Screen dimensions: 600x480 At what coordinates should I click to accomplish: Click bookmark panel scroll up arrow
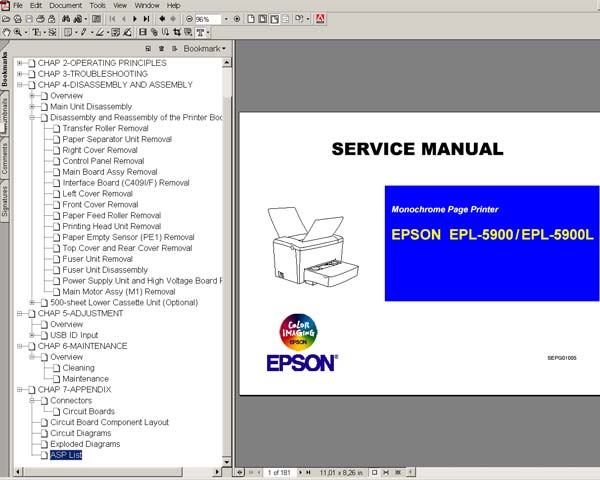click(x=227, y=62)
